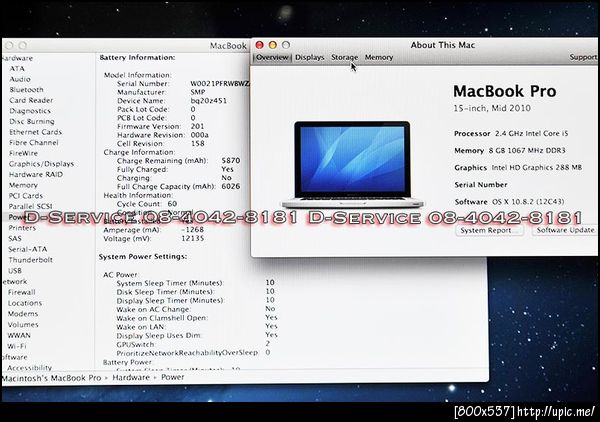Select ATA in the System Report sidebar
The image size is (600, 422).
tap(17, 68)
